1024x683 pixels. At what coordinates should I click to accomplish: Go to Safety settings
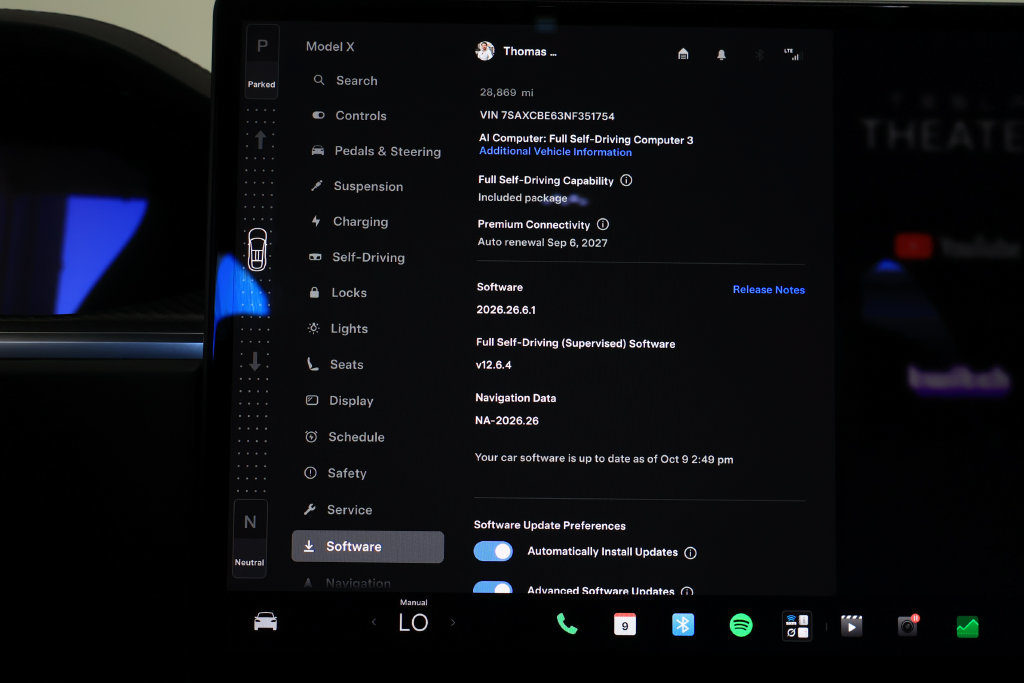[x=336, y=473]
